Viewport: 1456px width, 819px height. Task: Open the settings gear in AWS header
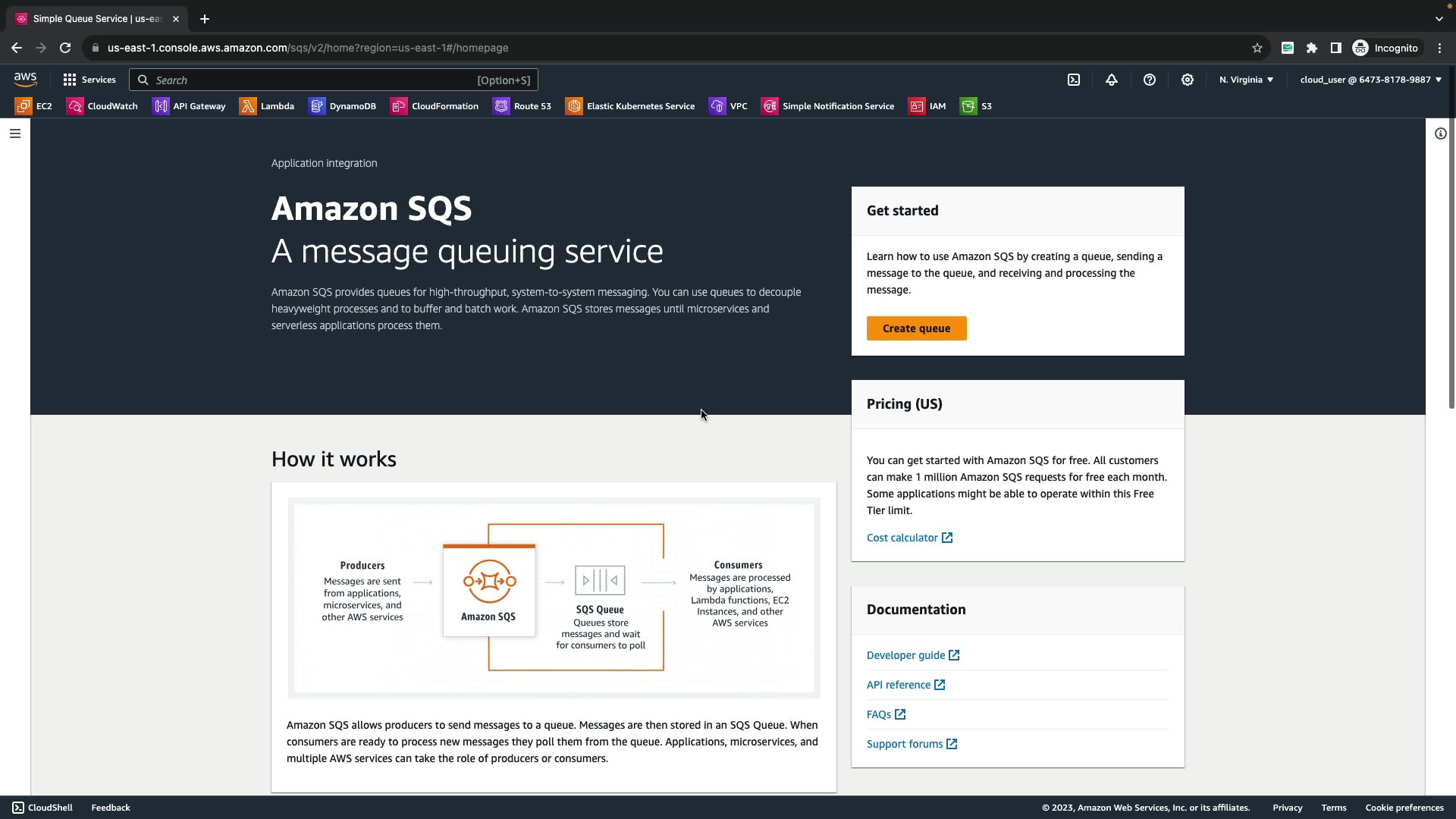[x=1188, y=80]
